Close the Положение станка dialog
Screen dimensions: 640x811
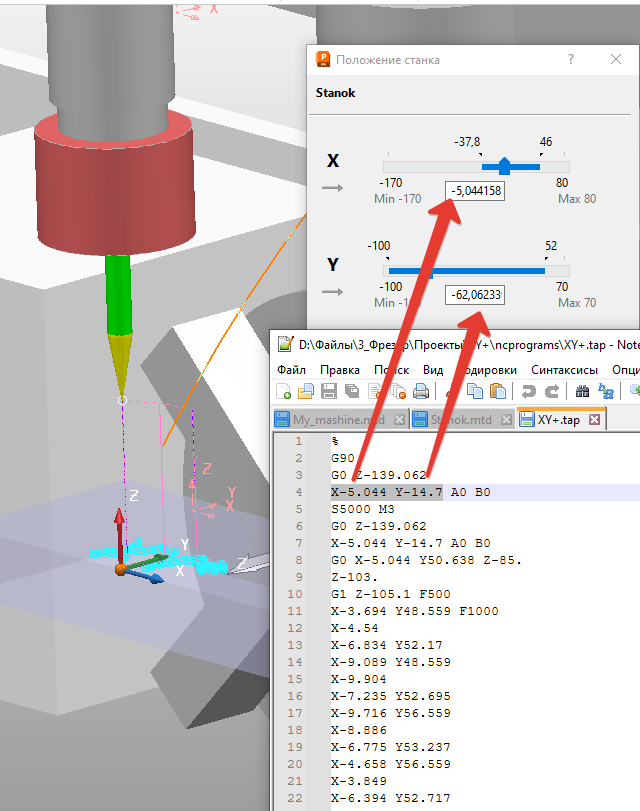pyautogui.click(x=616, y=59)
